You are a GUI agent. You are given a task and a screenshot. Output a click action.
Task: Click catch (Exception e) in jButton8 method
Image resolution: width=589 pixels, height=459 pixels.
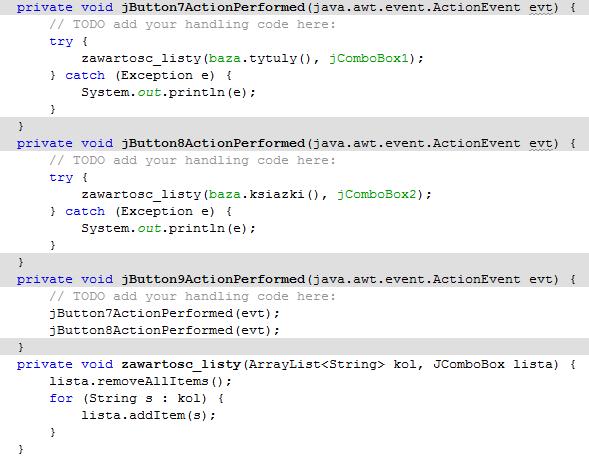140,211
